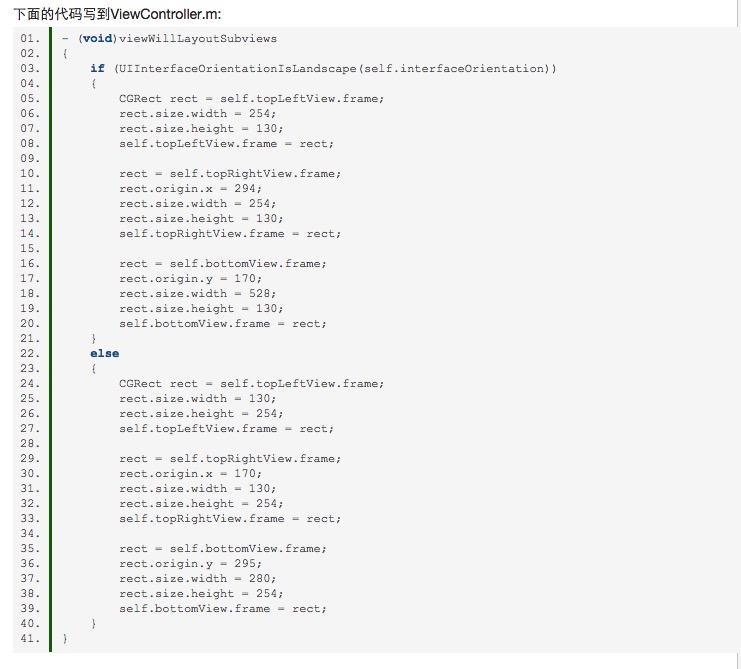This screenshot has height=669, width=741.
Task: Click rect.origin.x = 170 line
Action: click(190, 473)
